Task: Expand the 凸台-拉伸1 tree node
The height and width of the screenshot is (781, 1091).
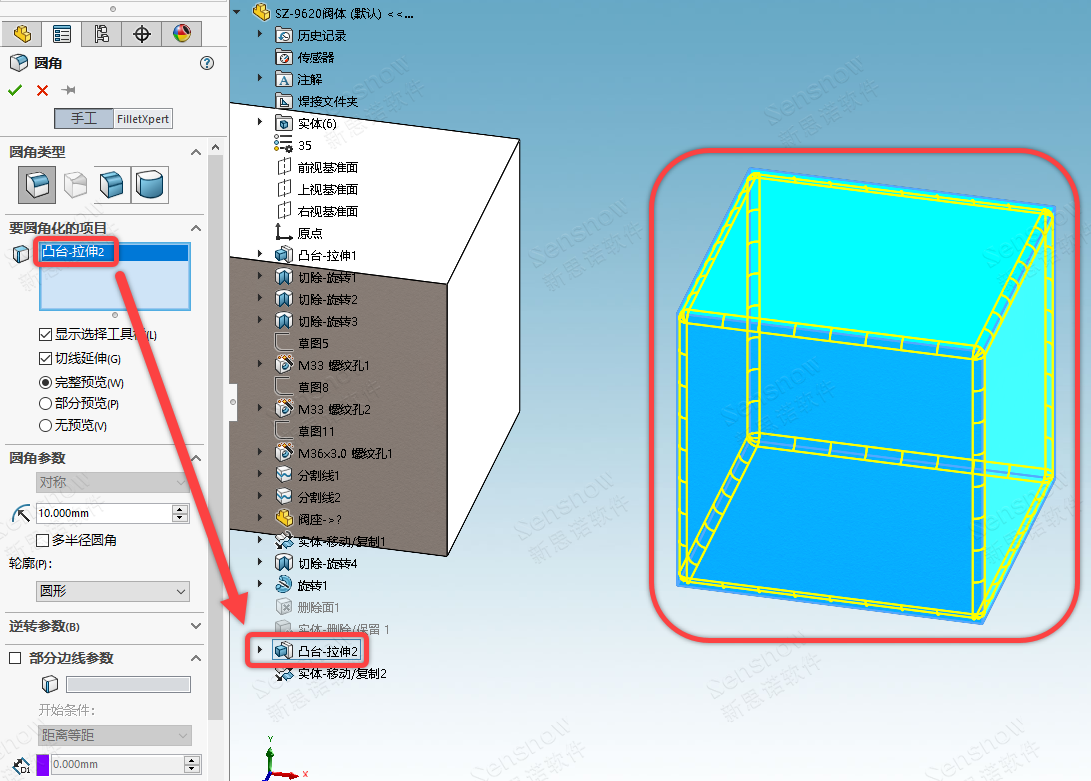Action: pyautogui.click(x=261, y=255)
